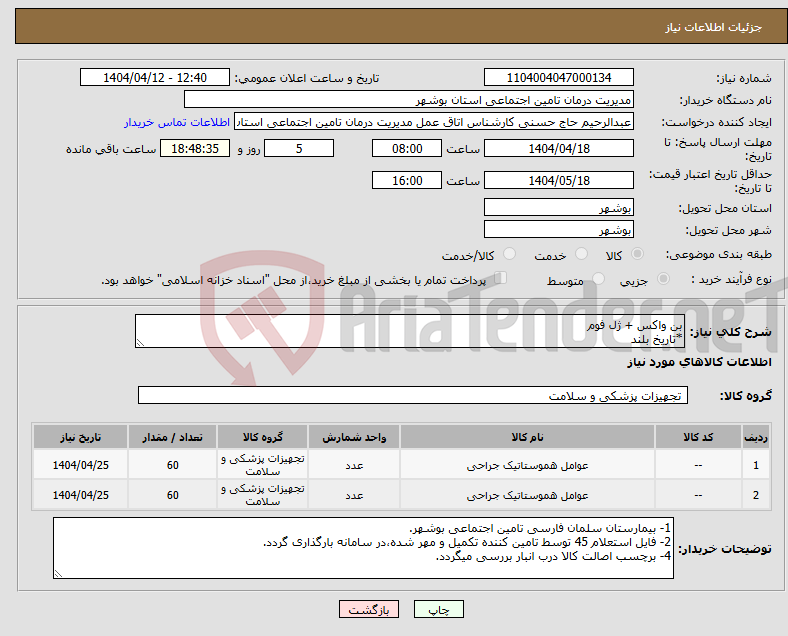Click the توضیحات خریدار text area
This screenshot has width=788, height=636.
363,548
